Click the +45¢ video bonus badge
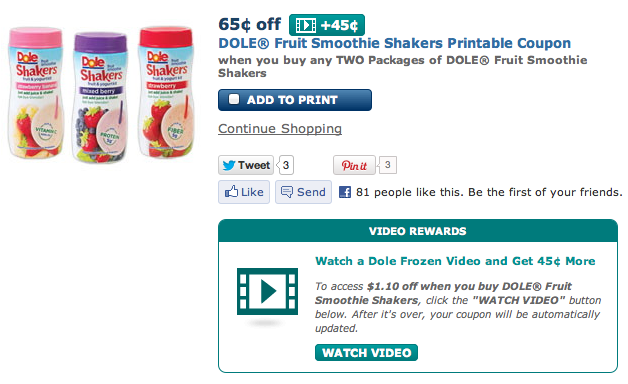This screenshot has width=628, height=384. [x=327, y=25]
